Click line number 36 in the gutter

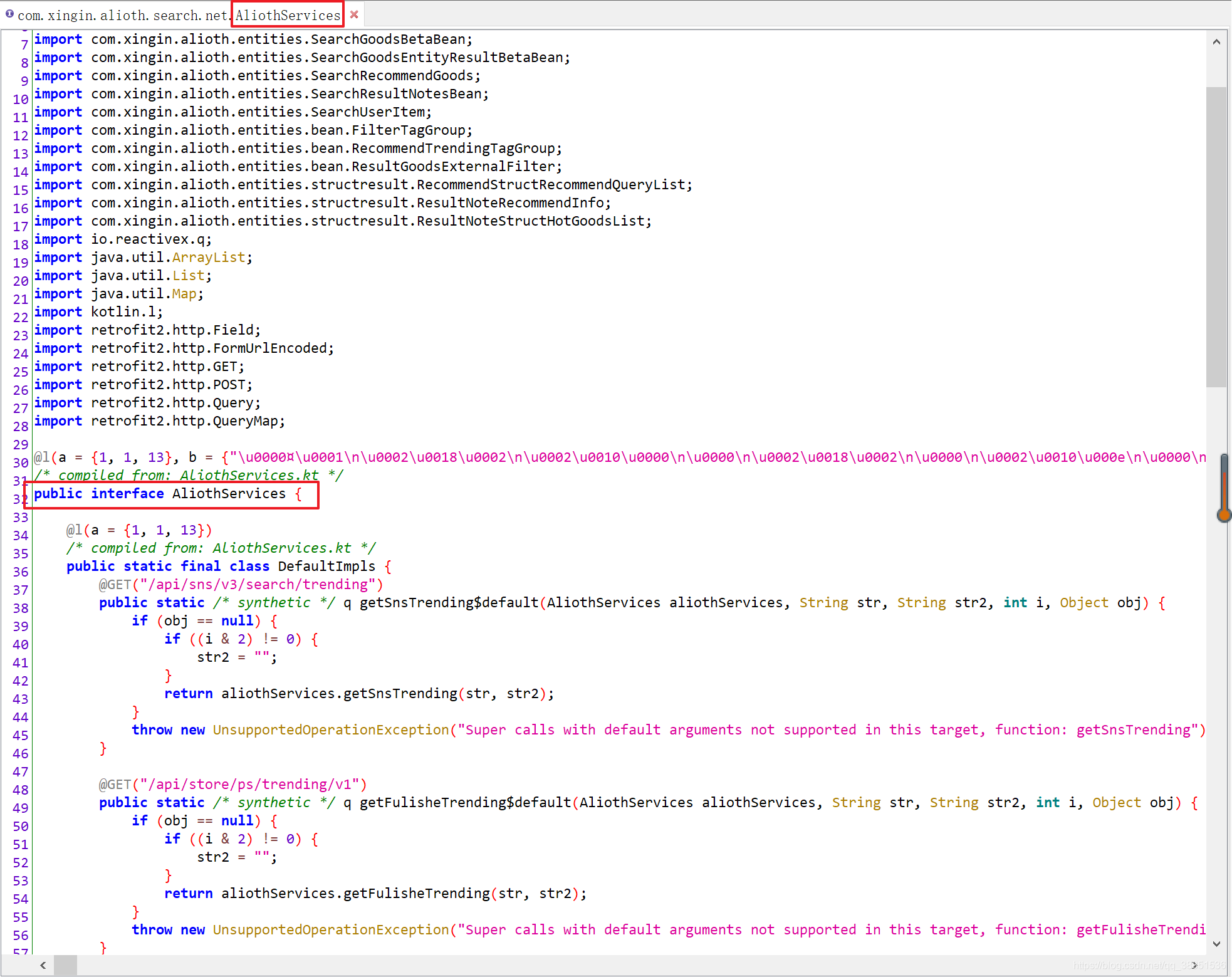[x=21, y=572]
